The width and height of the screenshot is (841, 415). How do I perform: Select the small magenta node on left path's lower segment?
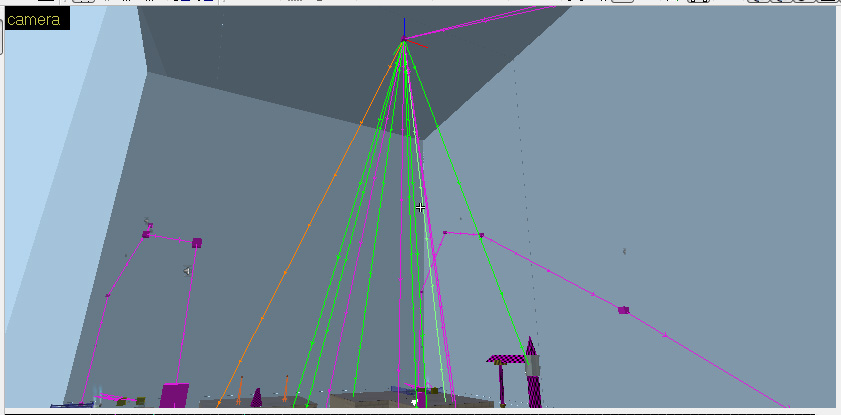click(x=108, y=295)
